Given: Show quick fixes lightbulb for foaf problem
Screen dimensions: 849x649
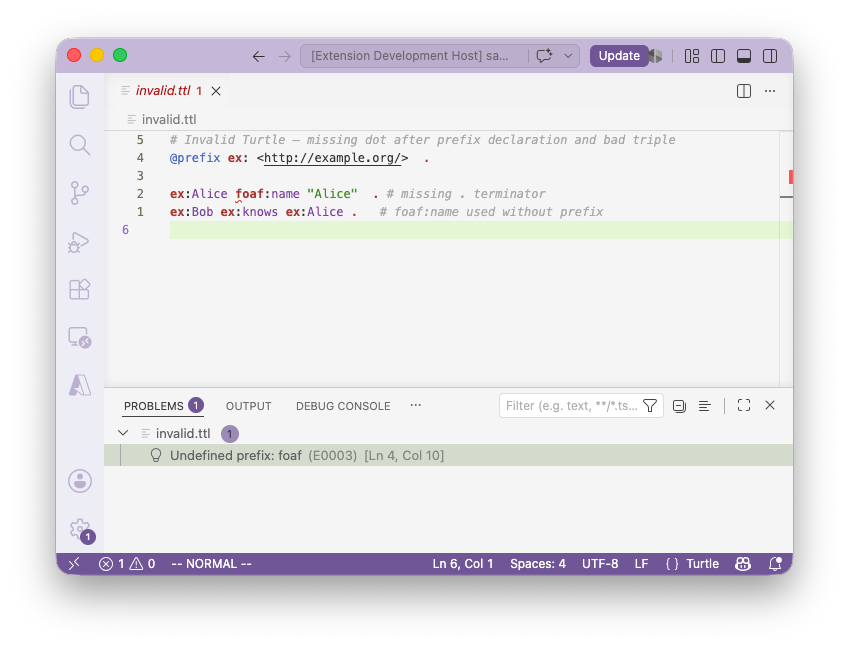Looking at the screenshot, I should click(156, 455).
